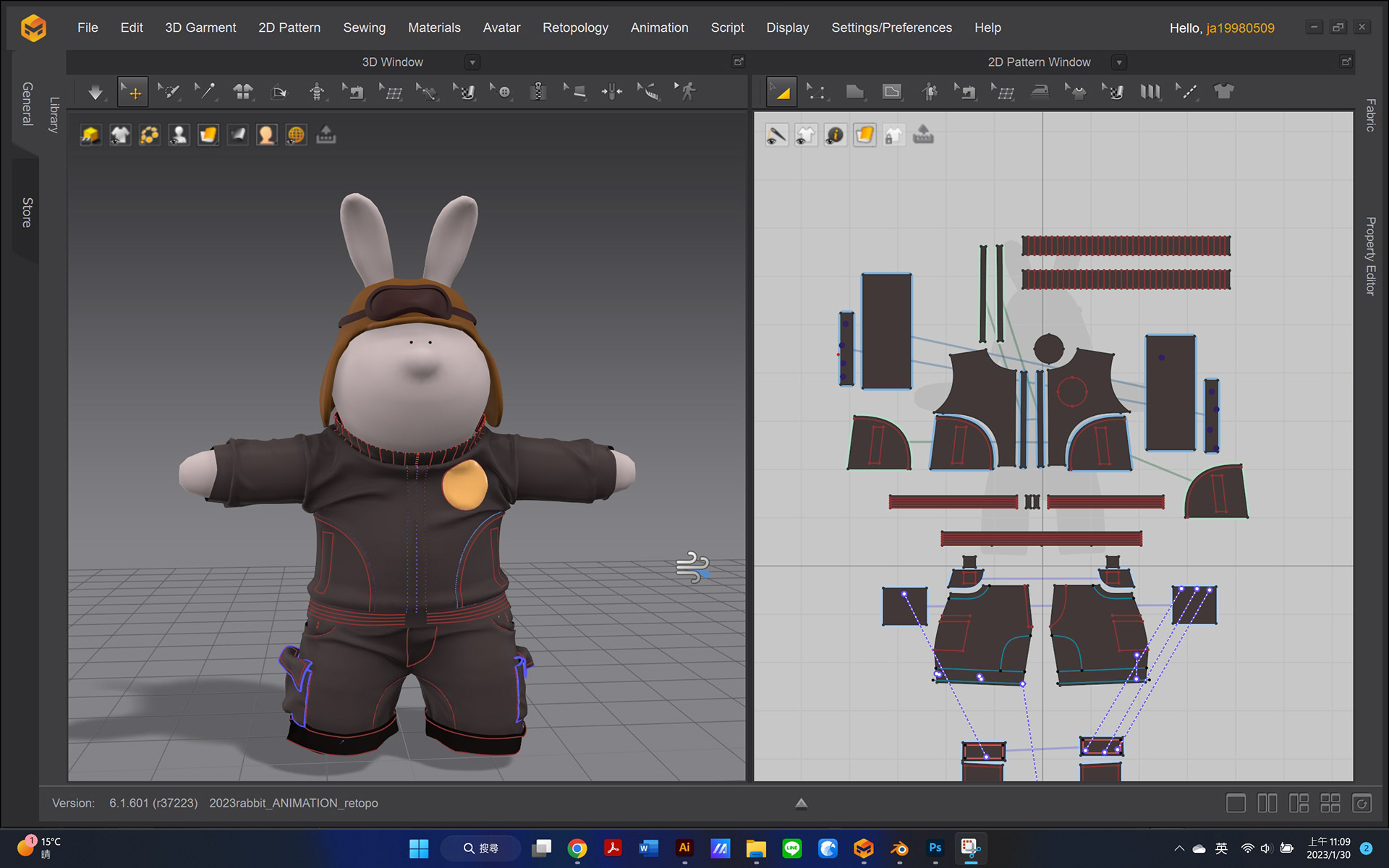Select the Edit Texture grid tool in 3D toolbar
1389x868 pixels.
coord(391,92)
